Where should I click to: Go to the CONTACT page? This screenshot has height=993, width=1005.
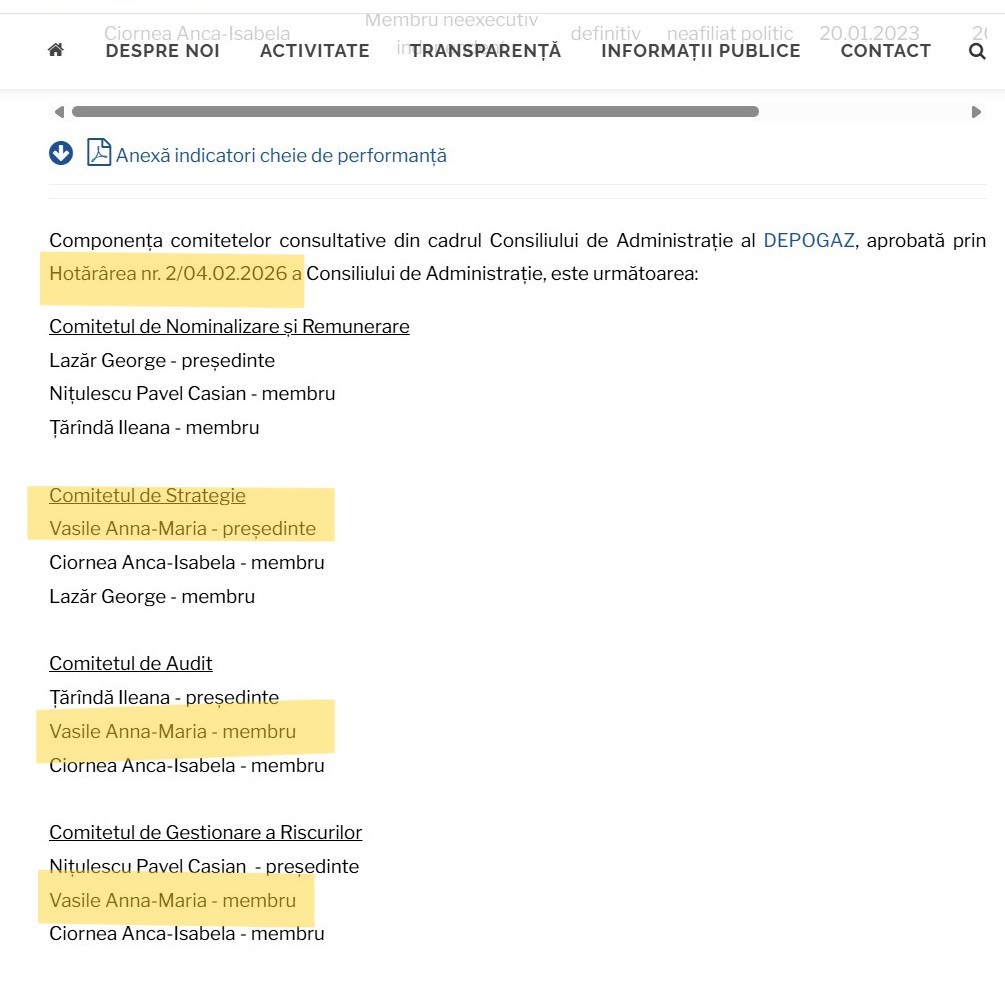click(x=885, y=51)
